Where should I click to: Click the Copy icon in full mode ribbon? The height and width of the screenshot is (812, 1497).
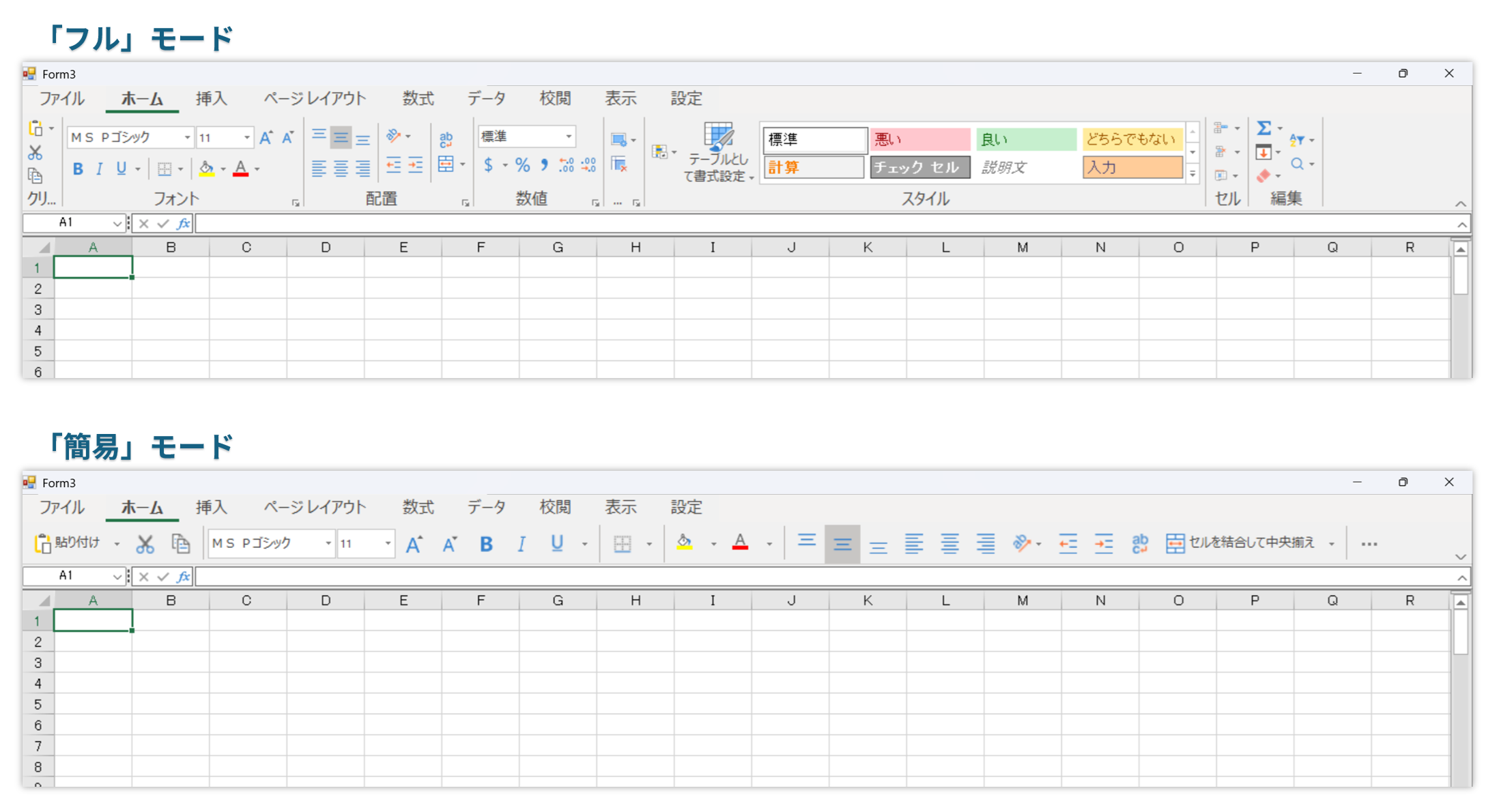[x=35, y=176]
